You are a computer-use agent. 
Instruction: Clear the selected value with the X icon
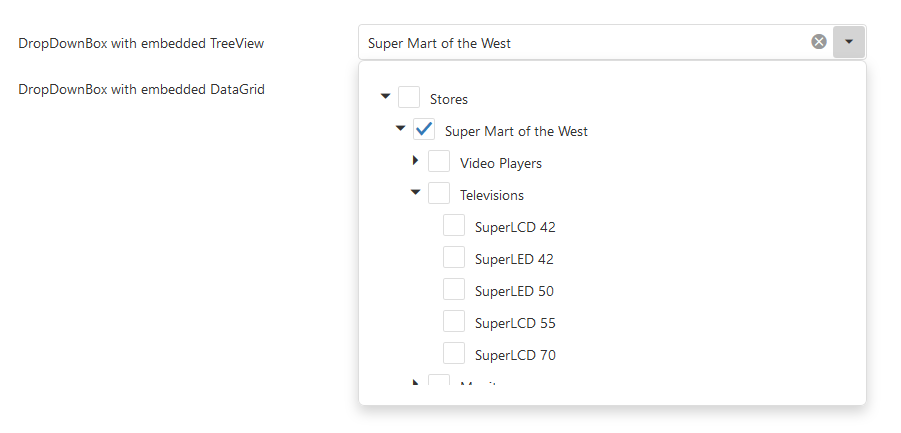point(819,42)
